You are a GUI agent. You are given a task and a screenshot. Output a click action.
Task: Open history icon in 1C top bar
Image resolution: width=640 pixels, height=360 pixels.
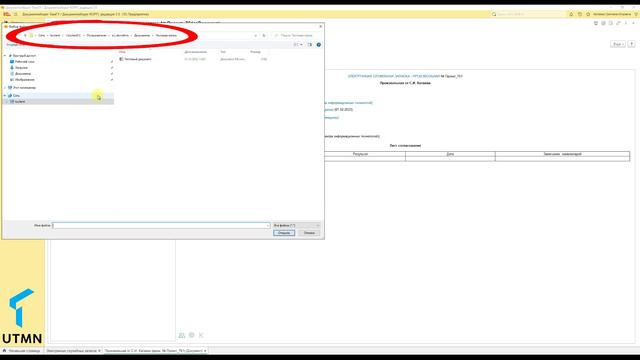(x=580, y=14)
